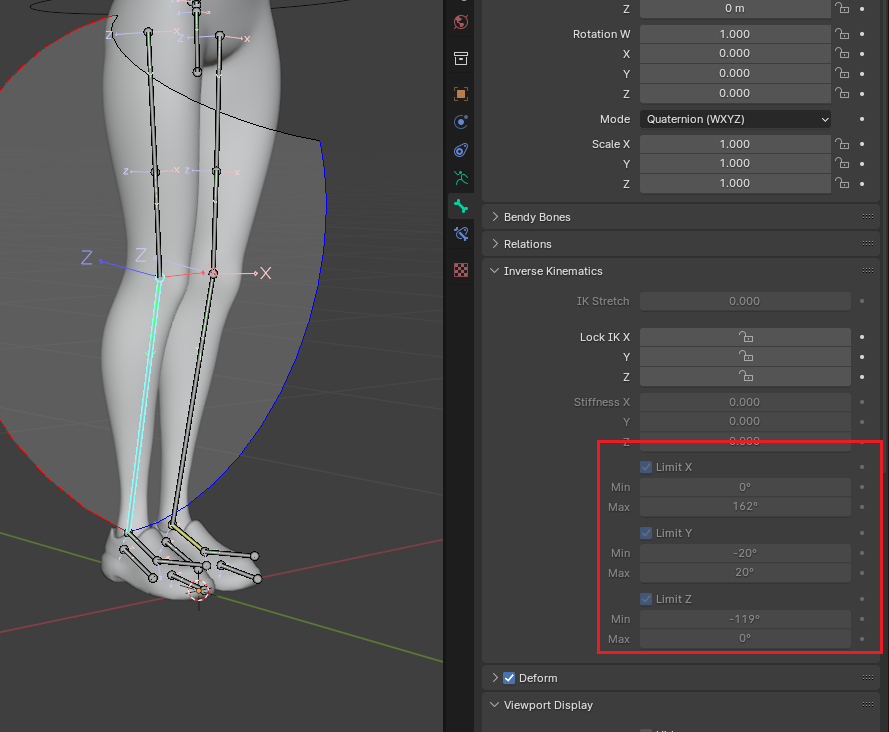Click the Scale Y value field
Image resolution: width=889 pixels, height=732 pixels.
[x=735, y=163]
